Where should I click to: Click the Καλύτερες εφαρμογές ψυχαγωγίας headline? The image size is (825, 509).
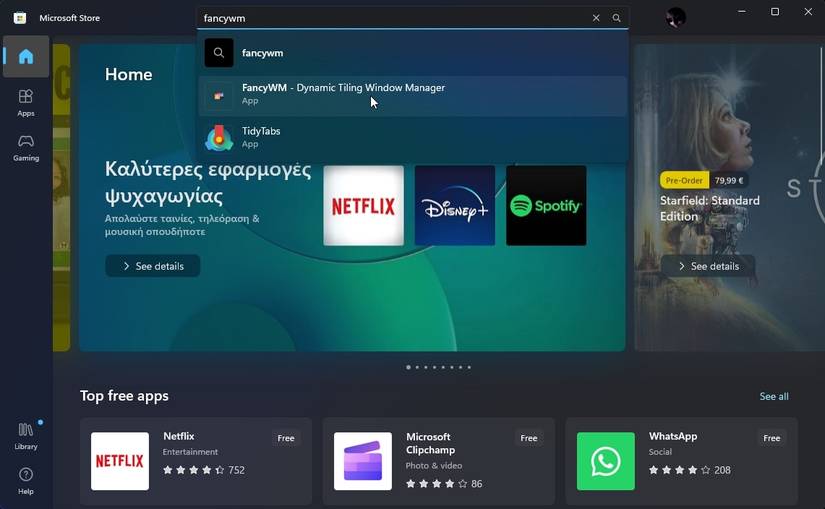coord(208,183)
